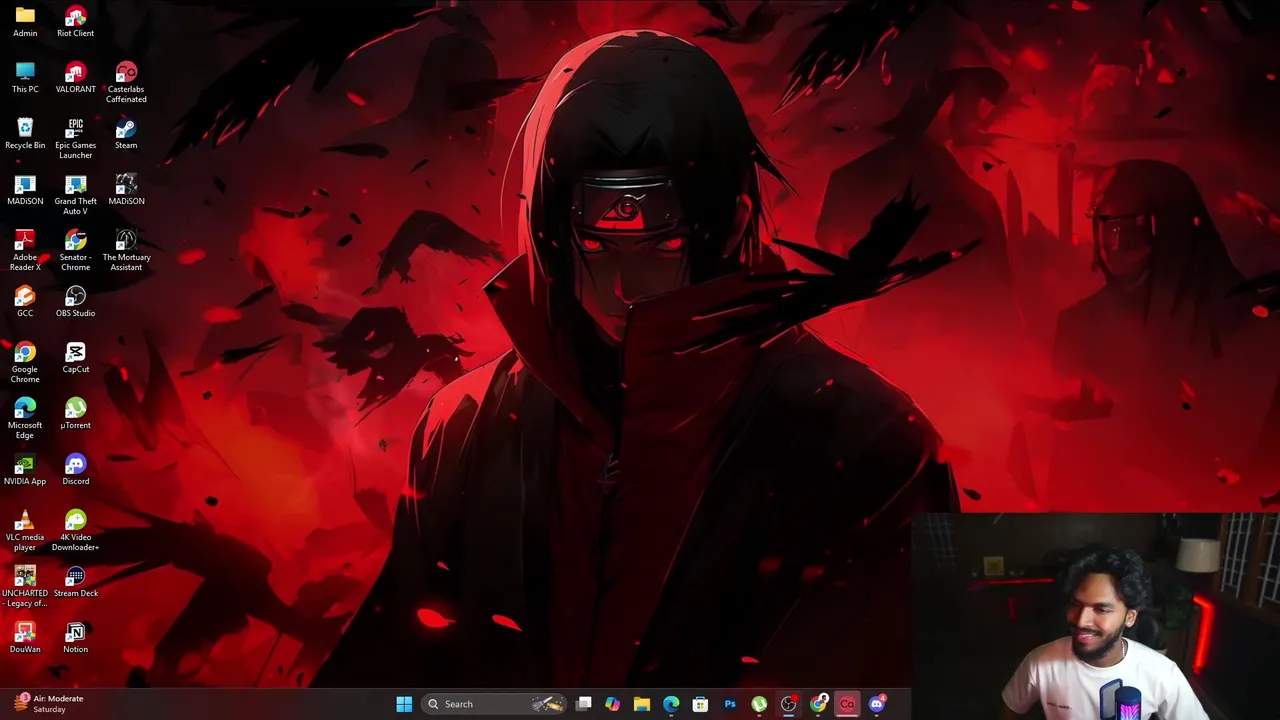Click the Microsoft Edge desktop shortcut
Image resolution: width=1280 pixels, height=720 pixels.
(25, 418)
